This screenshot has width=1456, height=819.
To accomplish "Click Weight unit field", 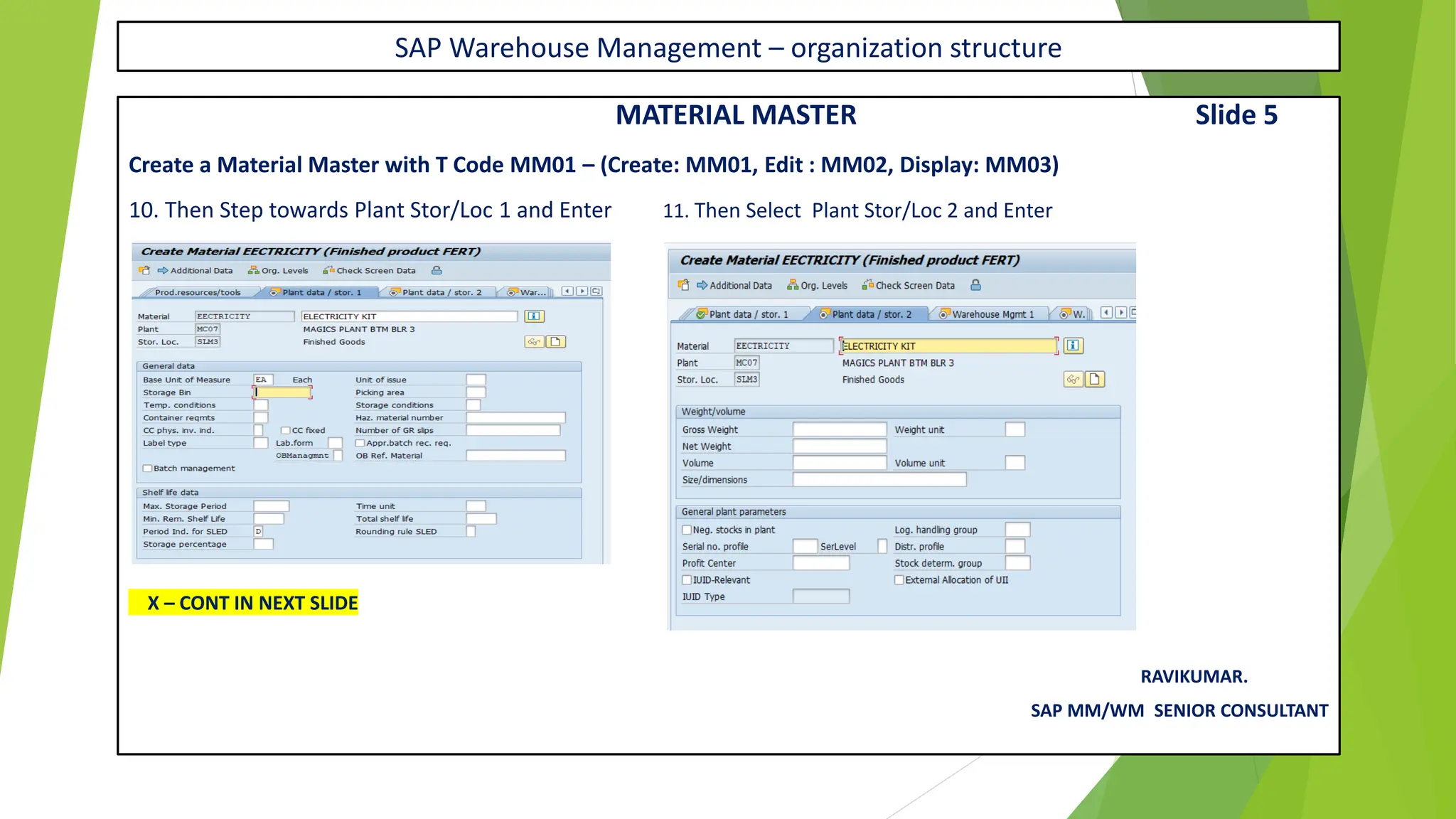I will (x=1015, y=429).
